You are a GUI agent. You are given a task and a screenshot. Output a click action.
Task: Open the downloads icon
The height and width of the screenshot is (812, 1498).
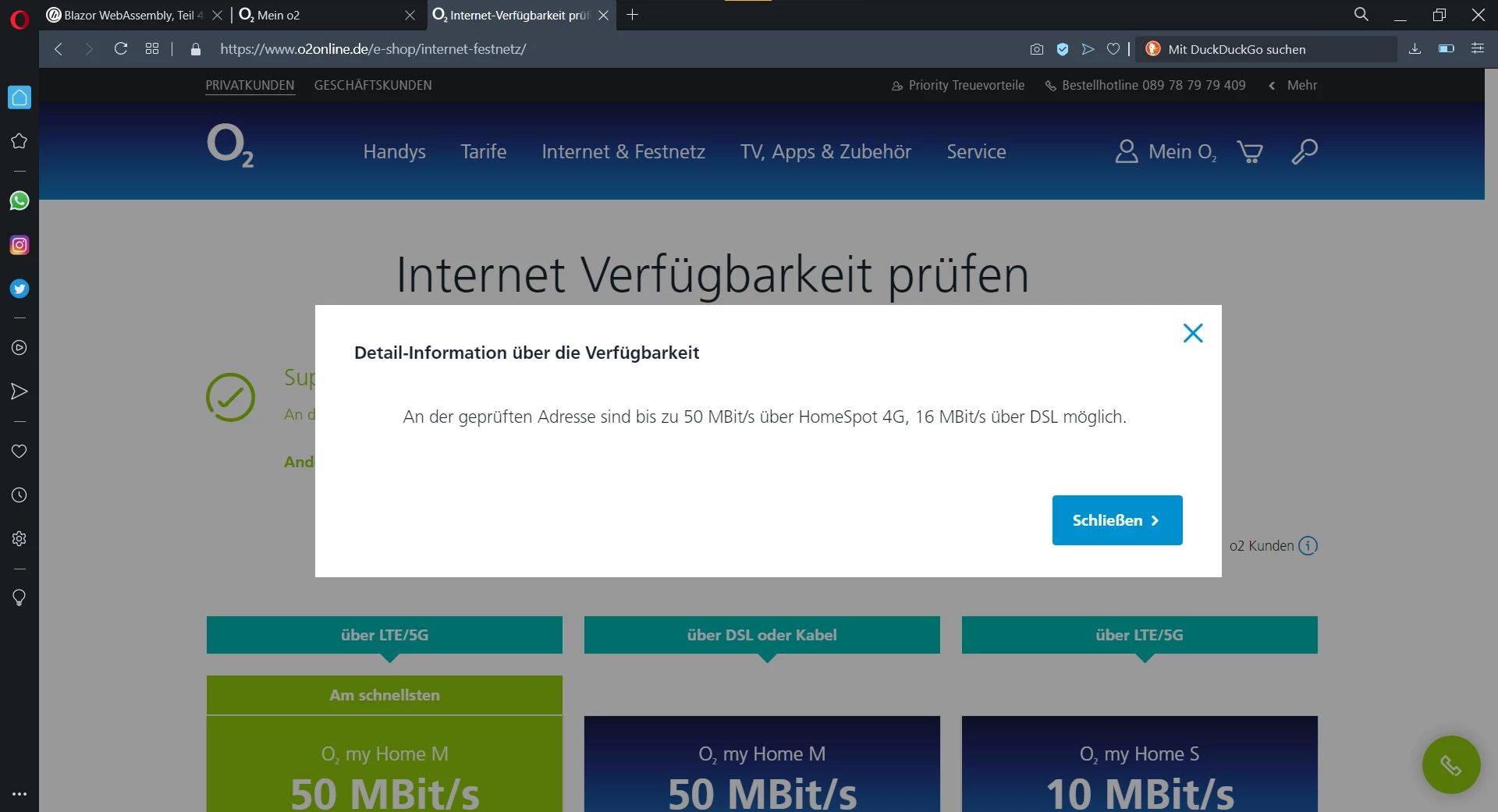click(1415, 49)
